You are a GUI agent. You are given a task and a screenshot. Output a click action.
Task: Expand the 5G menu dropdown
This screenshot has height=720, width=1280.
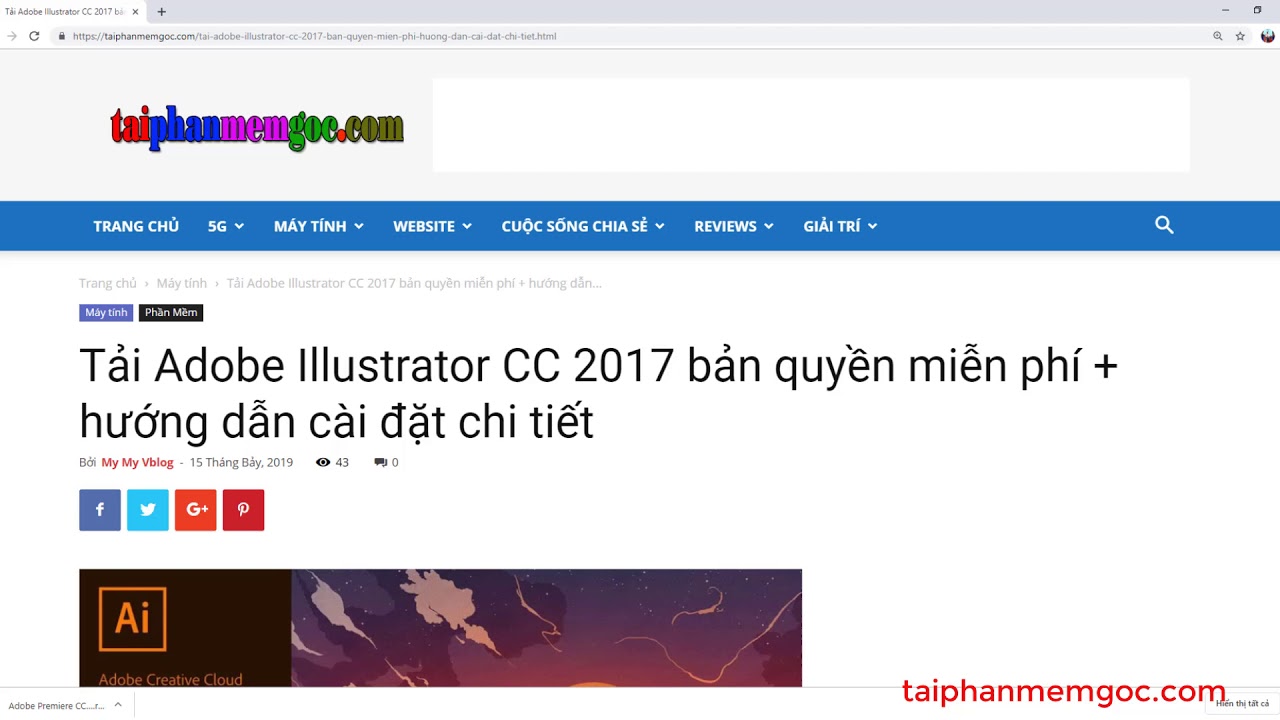[x=226, y=226]
